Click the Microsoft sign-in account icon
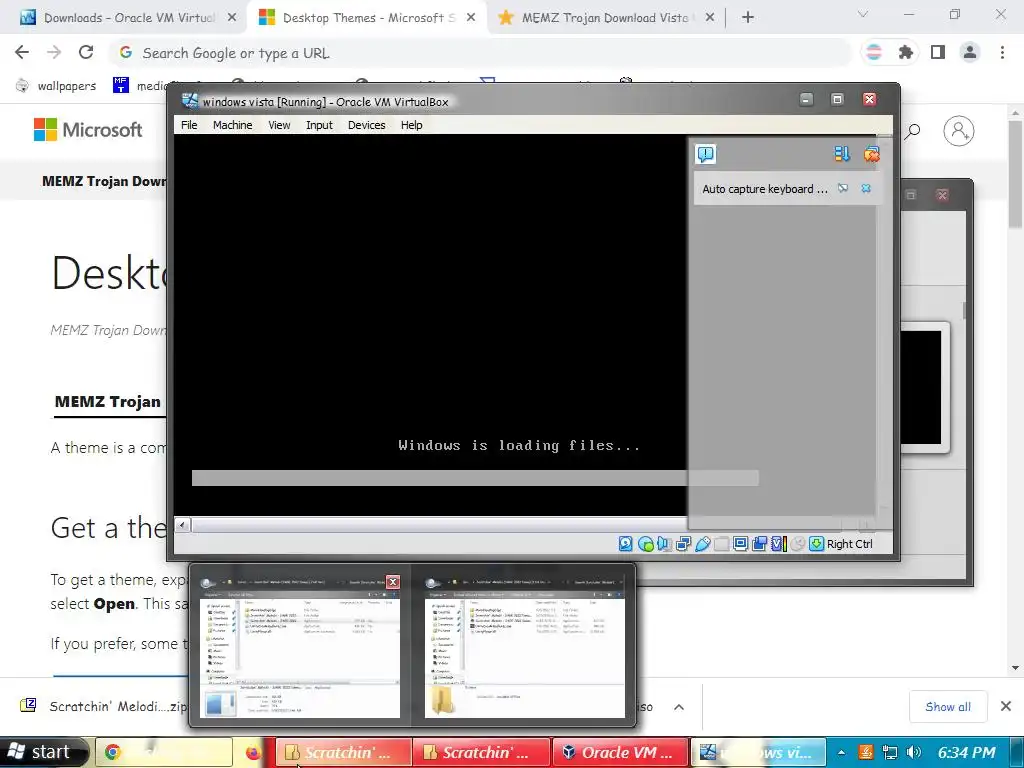Viewport: 1024px width, 768px height. [959, 131]
